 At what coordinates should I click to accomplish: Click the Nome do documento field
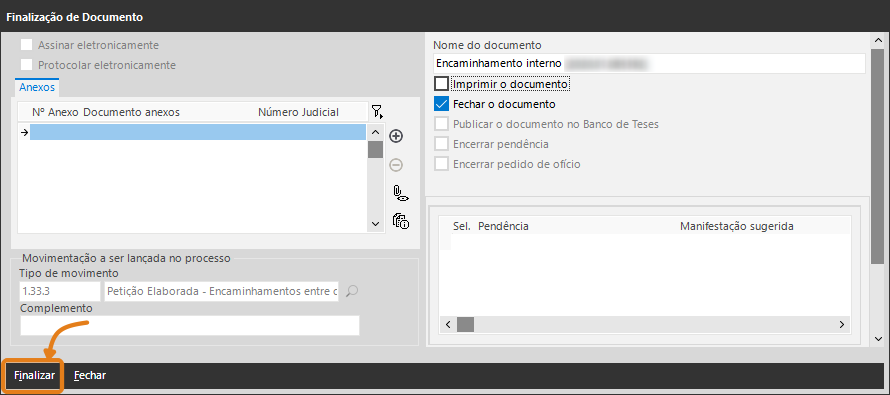coord(649,64)
